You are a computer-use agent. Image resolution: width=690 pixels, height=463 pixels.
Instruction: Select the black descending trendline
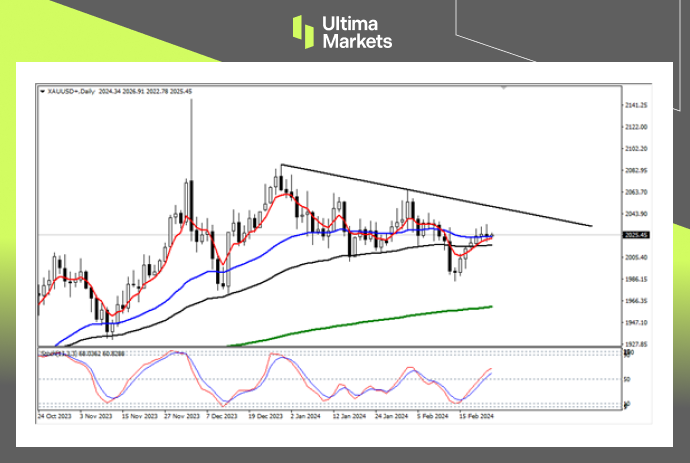click(450, 198)
